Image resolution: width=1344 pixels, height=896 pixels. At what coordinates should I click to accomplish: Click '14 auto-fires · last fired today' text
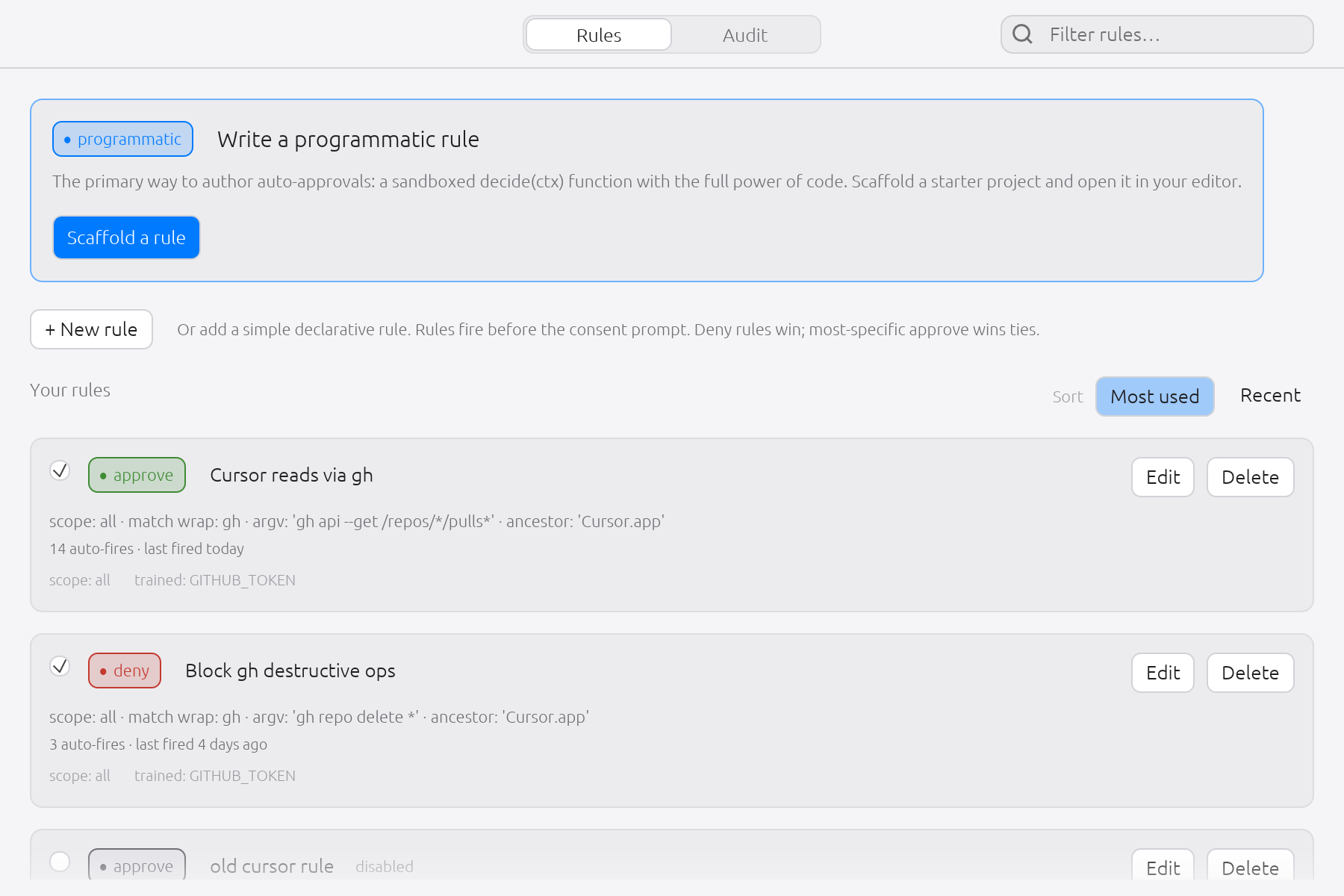(x=146, y=549)
